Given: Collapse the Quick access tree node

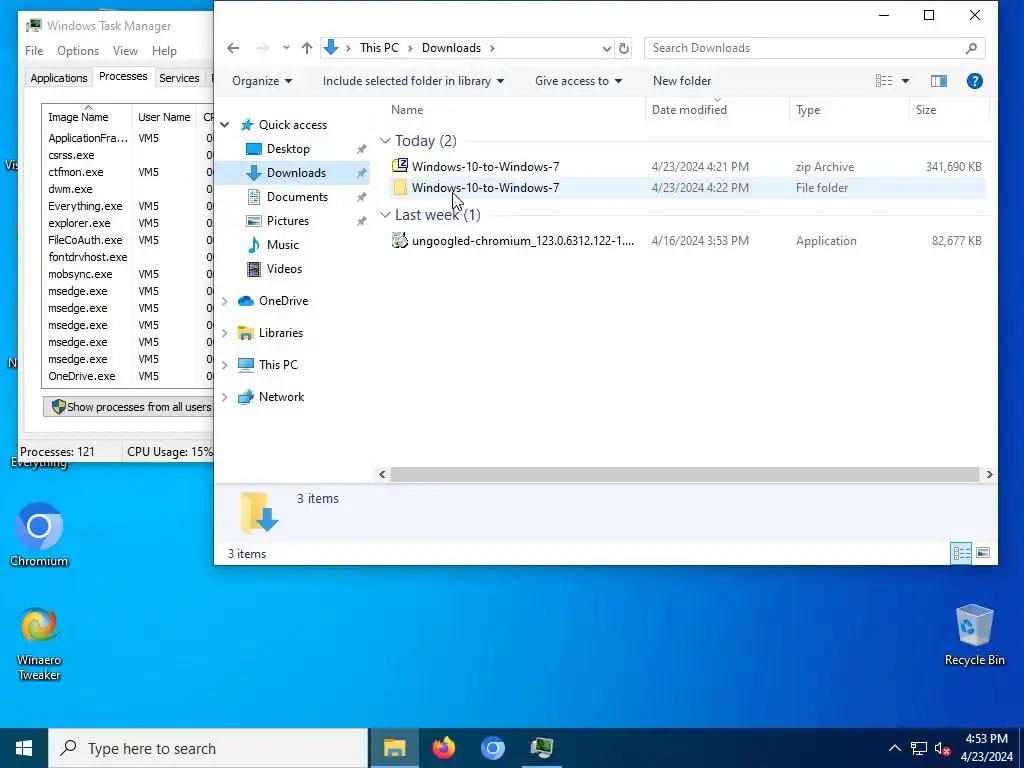Looking at the screenshot, I should (225, 125).
